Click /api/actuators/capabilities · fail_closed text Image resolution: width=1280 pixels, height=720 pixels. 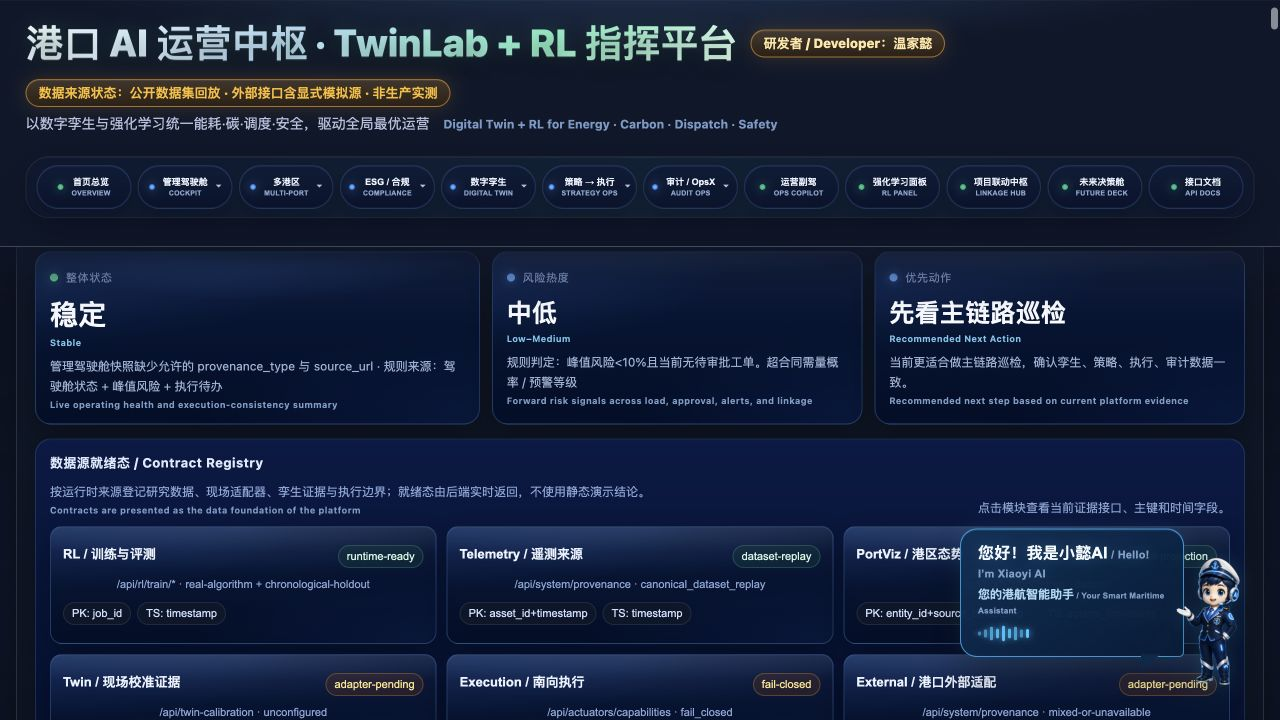coord(640,712)
